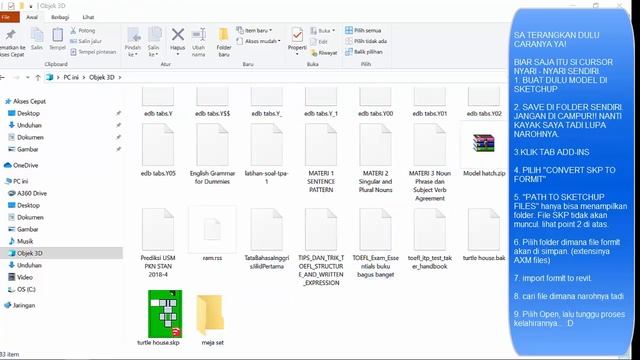Open the recent locations dropdown arrow
This screenshot has height=360, width=640.
pos(27,77)
